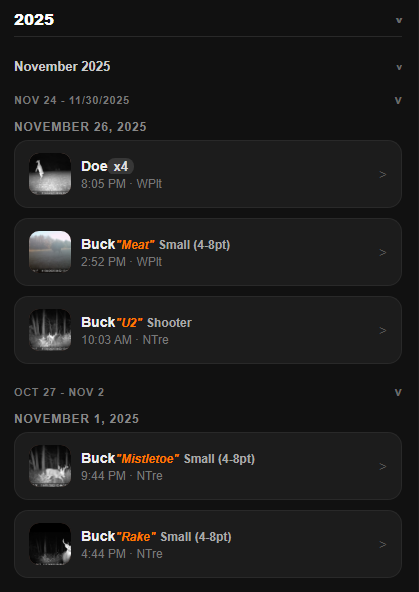The image size is (419, 592).
Task: Click the arrow on the Buck "U2" entry
Action: click(x=383, y=330)
